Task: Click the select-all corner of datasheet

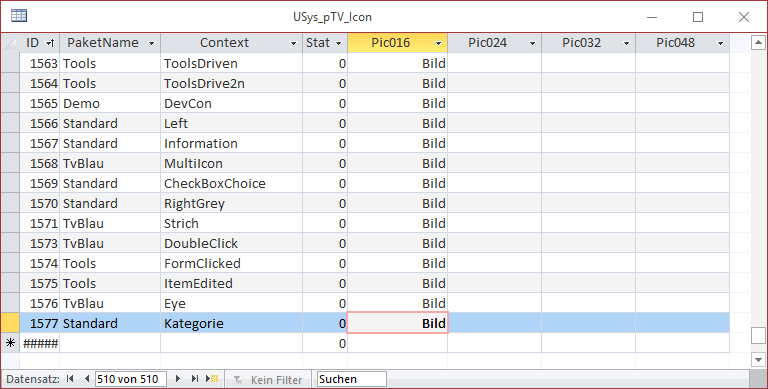Action: [10, 43]
